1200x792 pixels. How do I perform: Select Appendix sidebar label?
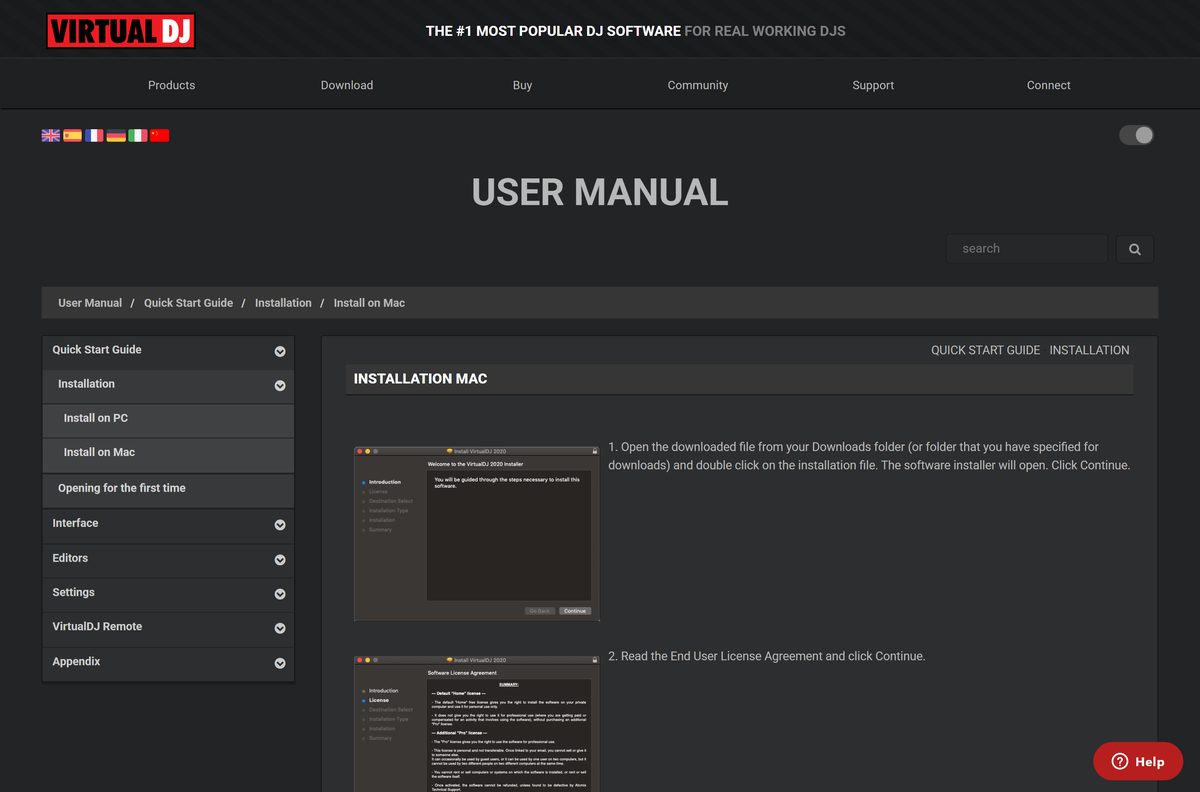(x=76, y=661)
